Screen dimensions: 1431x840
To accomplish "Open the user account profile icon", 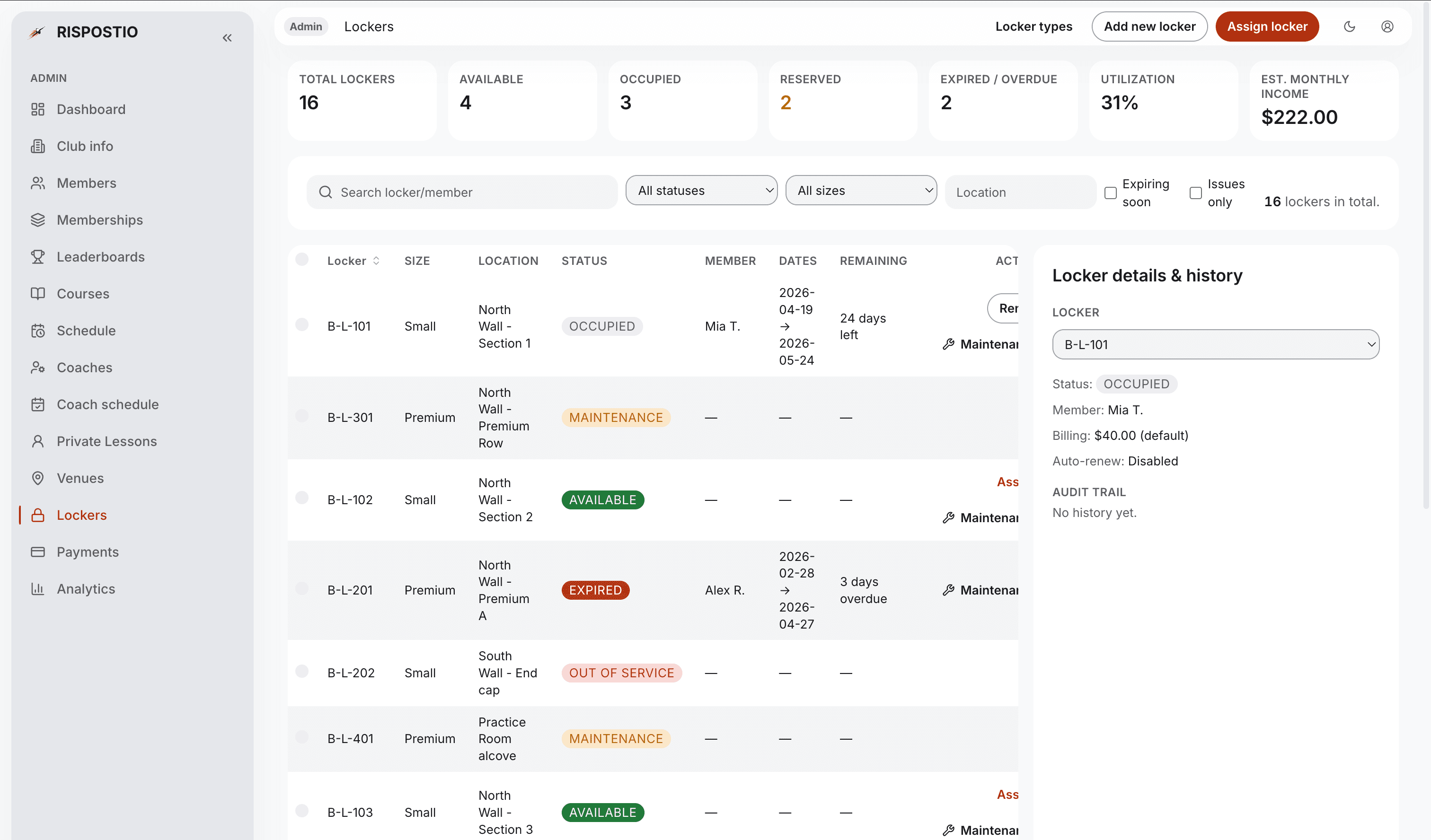I will click(x=1387, y=26).
